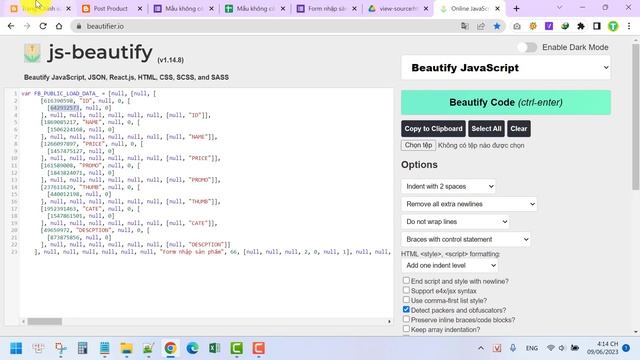Screen dimensions: 640x360
Task: Click the horizontal scrollbar thumb of the code editor
Action: point(45,322)
